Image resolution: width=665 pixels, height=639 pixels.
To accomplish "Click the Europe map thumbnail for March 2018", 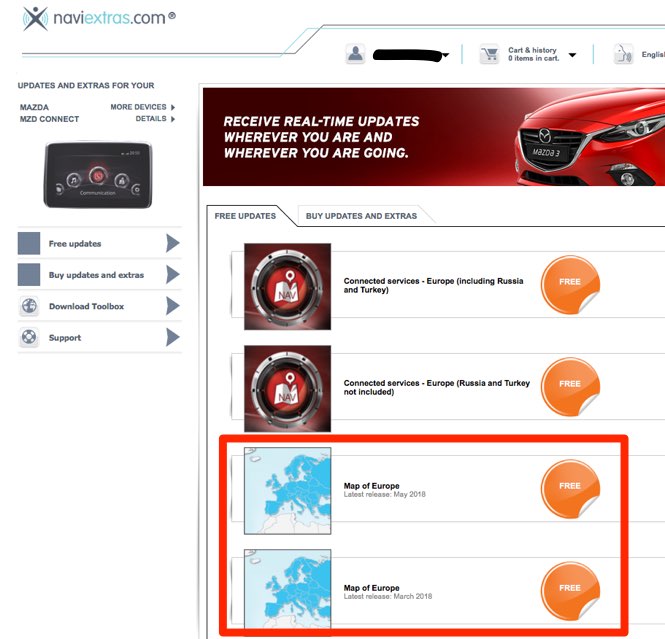I will click(288, 589).
